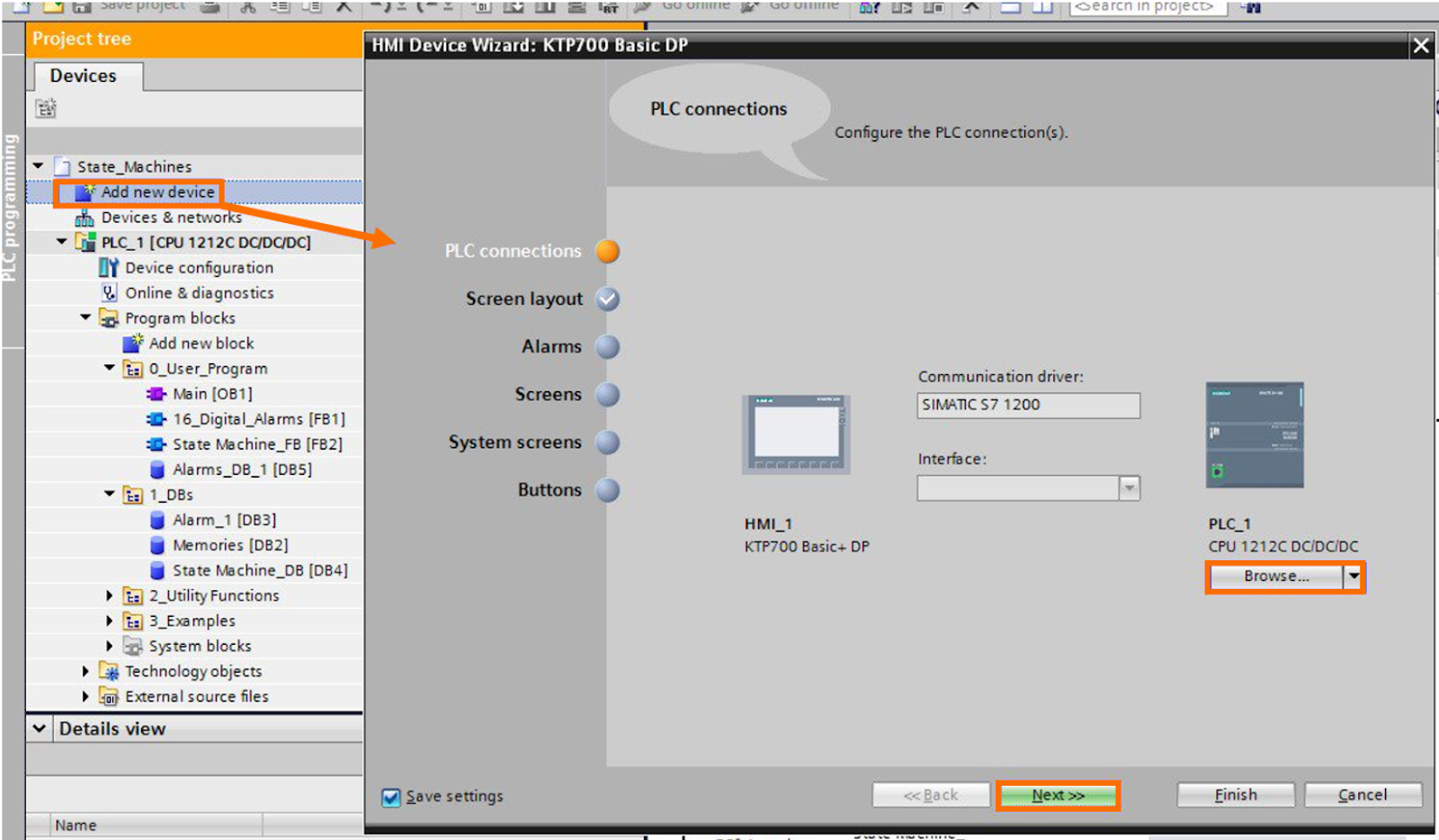Viewport: 1439px width, 840px height.
Task: Close the HMI Device Wizard dialog
Action: 1421,45
